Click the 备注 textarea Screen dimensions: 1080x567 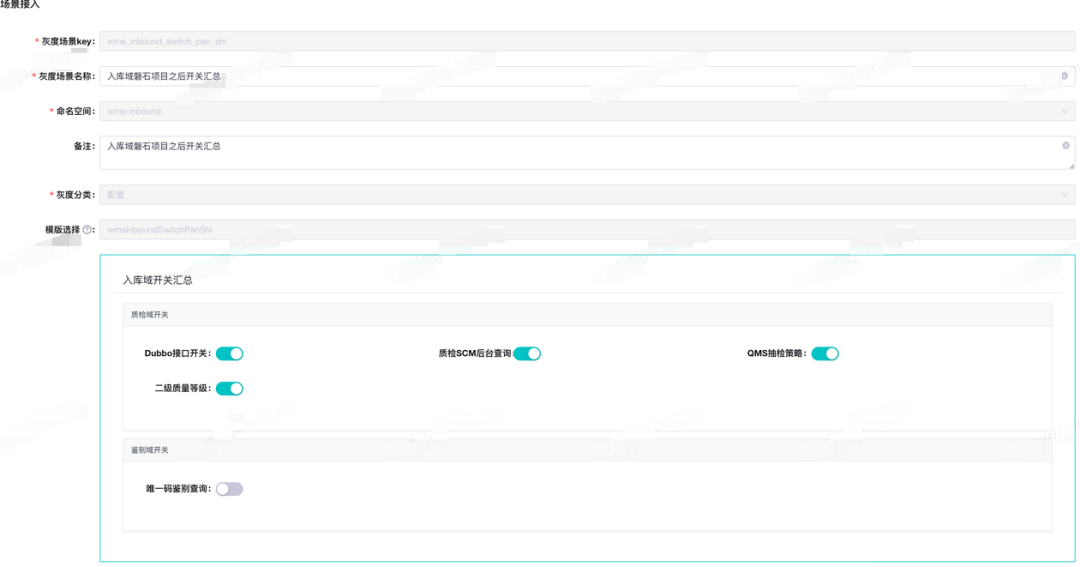pyautogui.click(x=587, y=153)
